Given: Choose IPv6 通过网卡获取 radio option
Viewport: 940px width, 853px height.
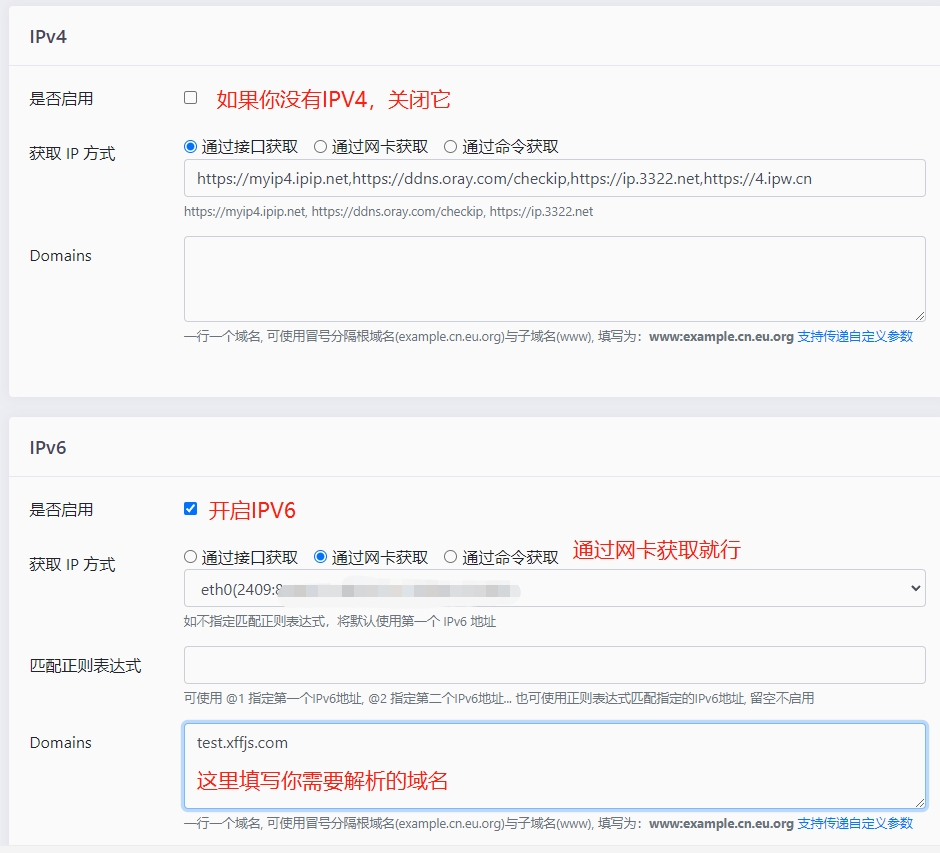Looking at the screenshot, I should tap(320, 557).
